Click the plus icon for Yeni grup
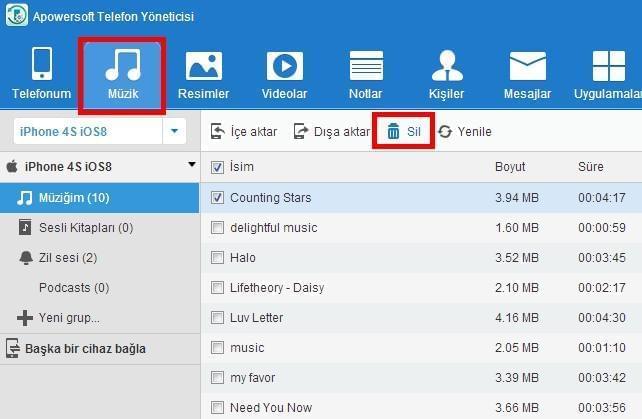Viewport: 642px width, 419px height. 25,318
